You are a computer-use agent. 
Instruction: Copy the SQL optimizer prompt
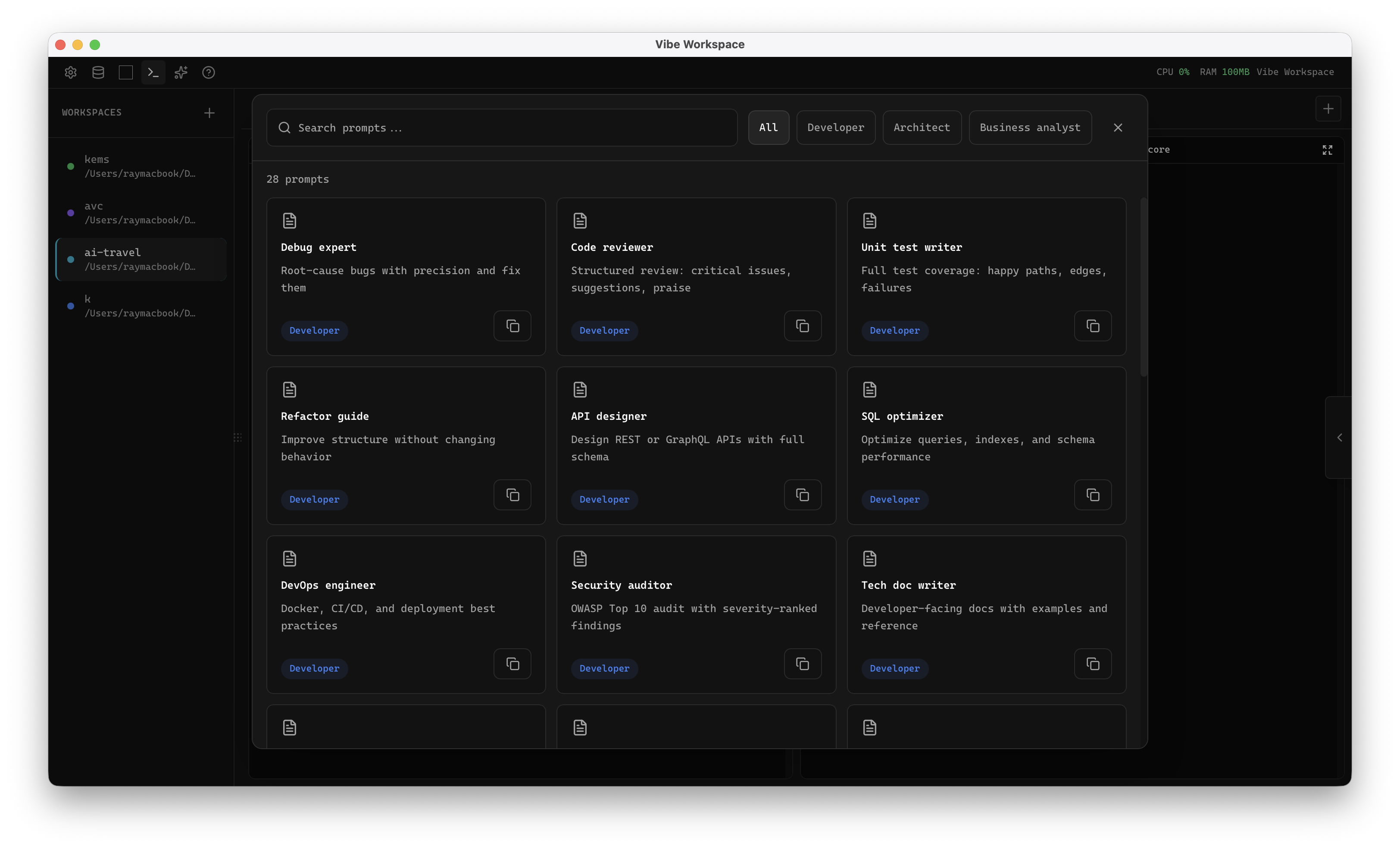pyautogui.click(x=1093, y=495)
